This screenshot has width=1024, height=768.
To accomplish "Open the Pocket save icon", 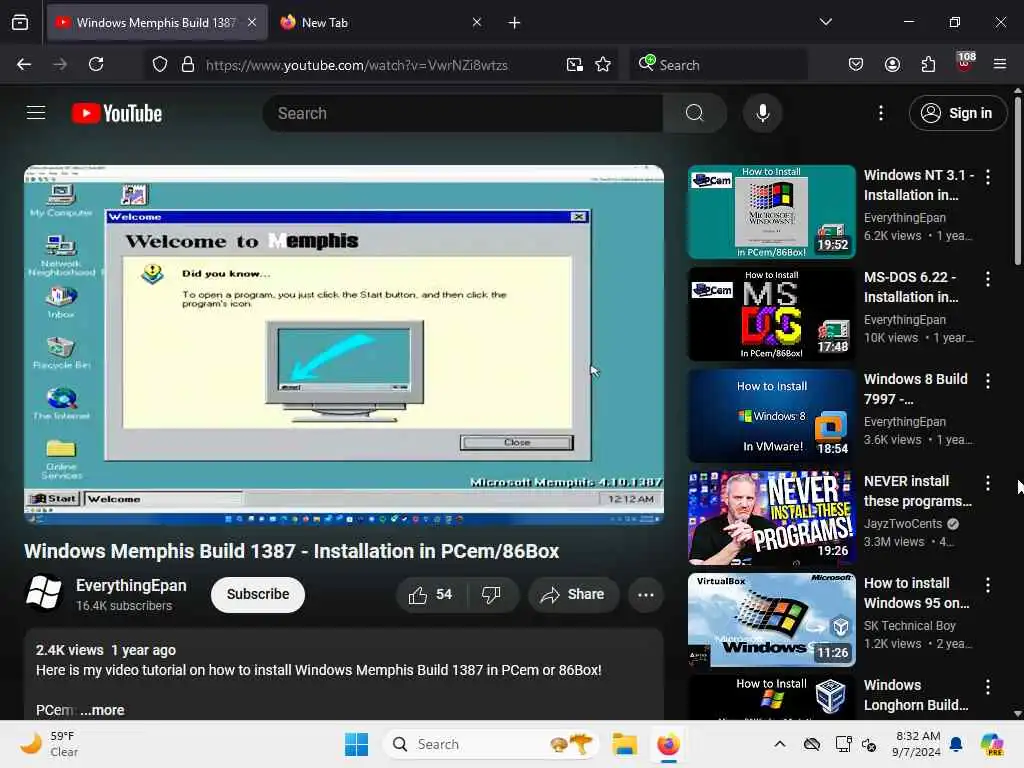I will [x=856, y=64].
